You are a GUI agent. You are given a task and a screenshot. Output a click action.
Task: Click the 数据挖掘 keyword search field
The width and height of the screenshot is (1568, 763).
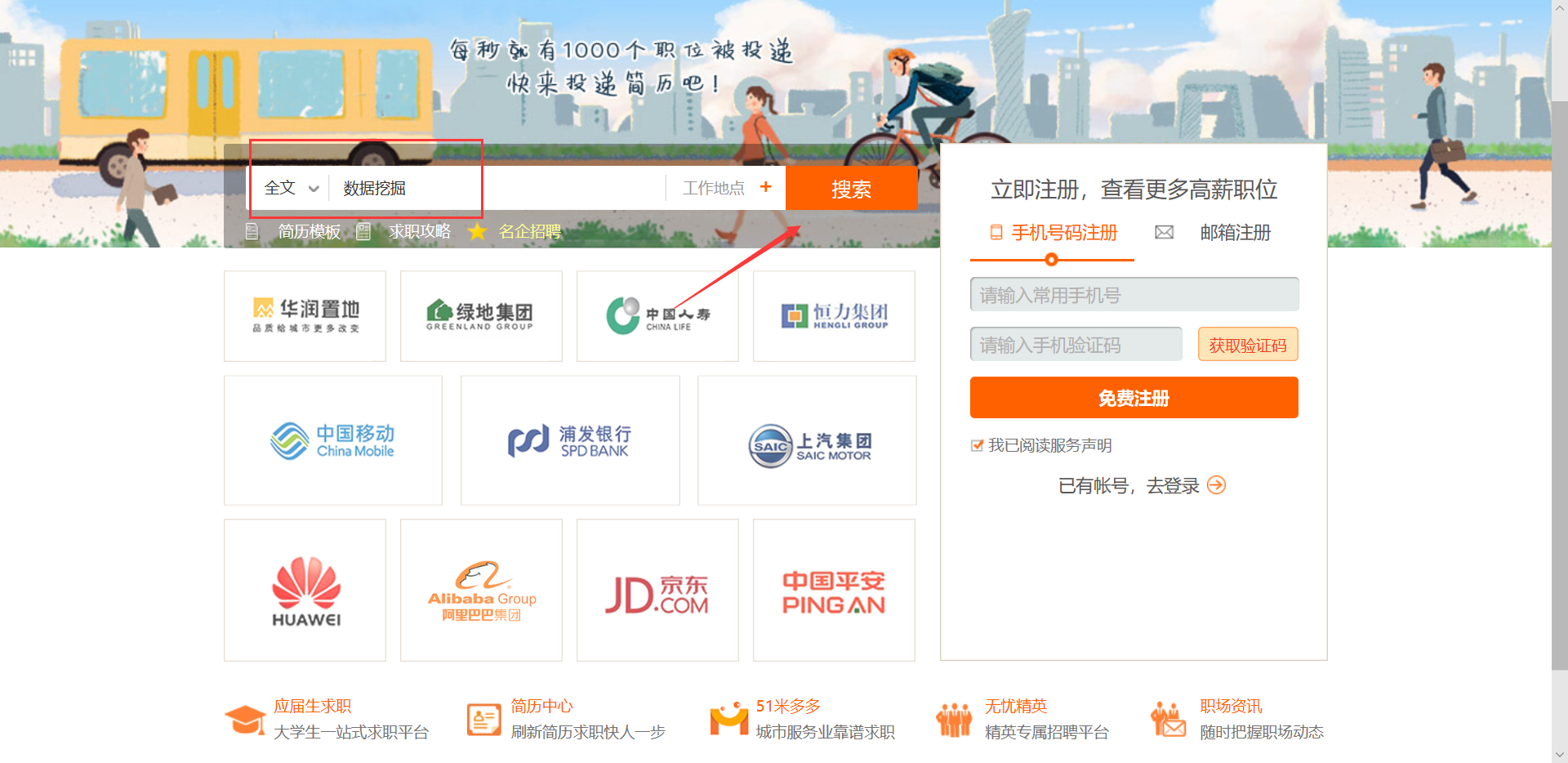pos(498,188)
